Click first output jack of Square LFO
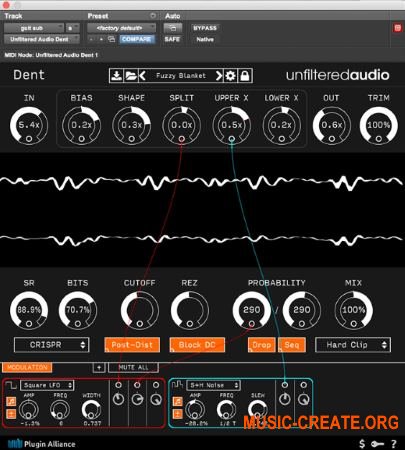 (118, 385)
